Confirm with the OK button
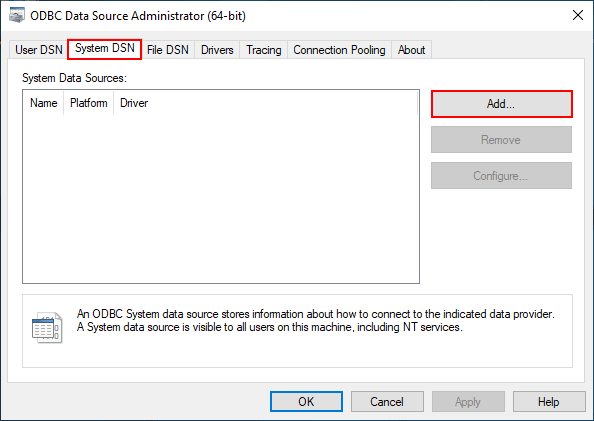Image resolution: width=594 pixels, height=421 pixels. [306, 402]
